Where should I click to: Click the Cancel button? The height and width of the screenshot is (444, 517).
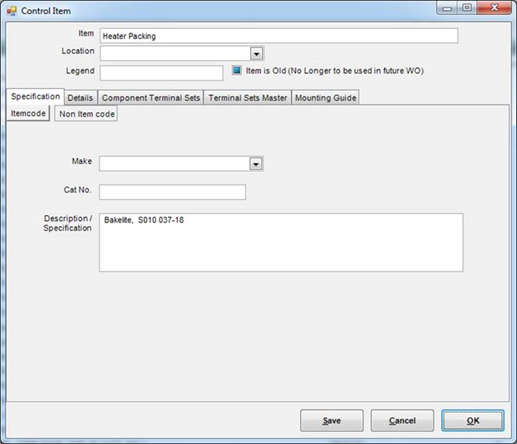pyautogui.click(x=402, y=421)
